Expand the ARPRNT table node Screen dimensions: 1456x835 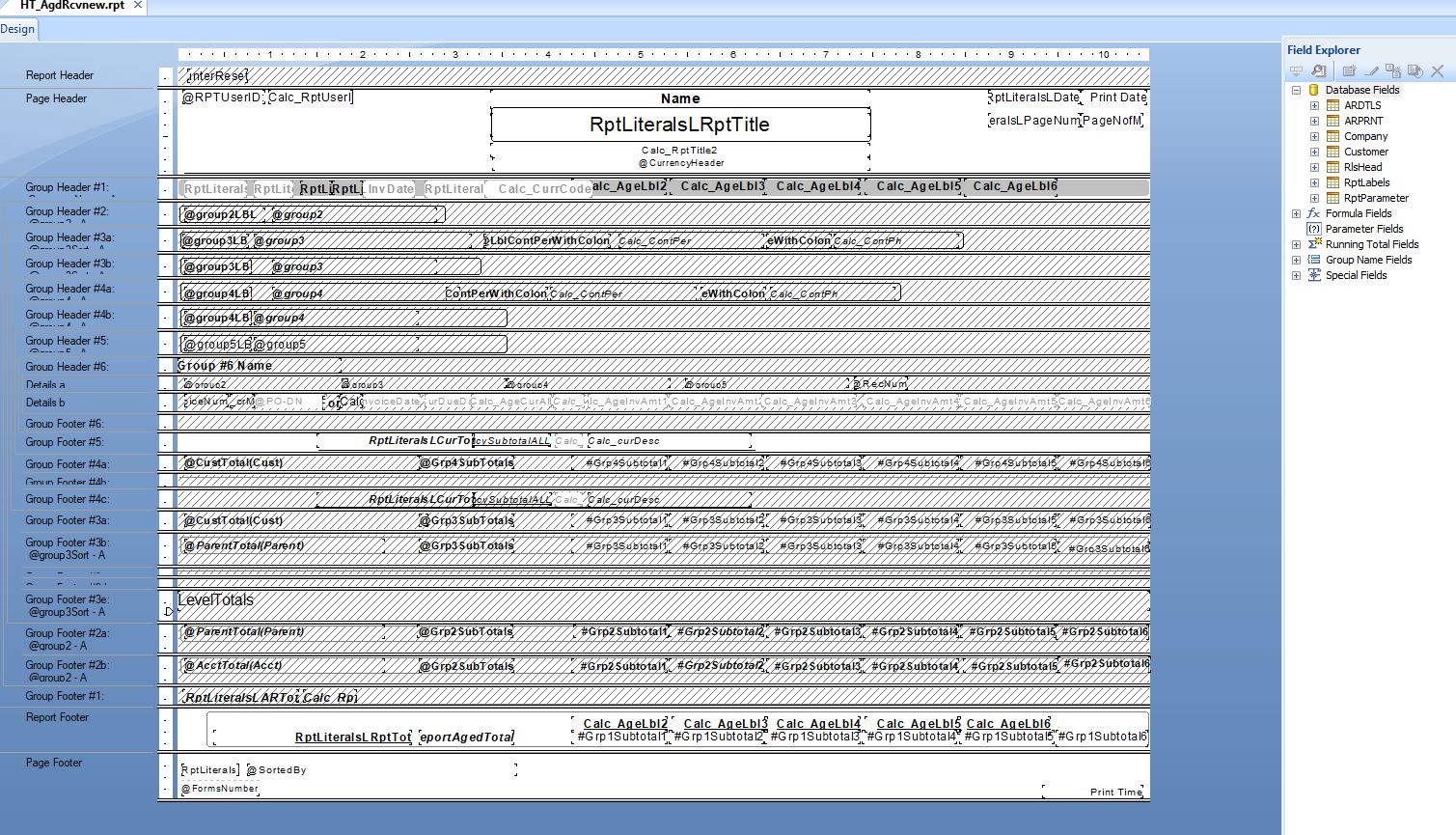pyautogui.click(x=1314, y=121)
